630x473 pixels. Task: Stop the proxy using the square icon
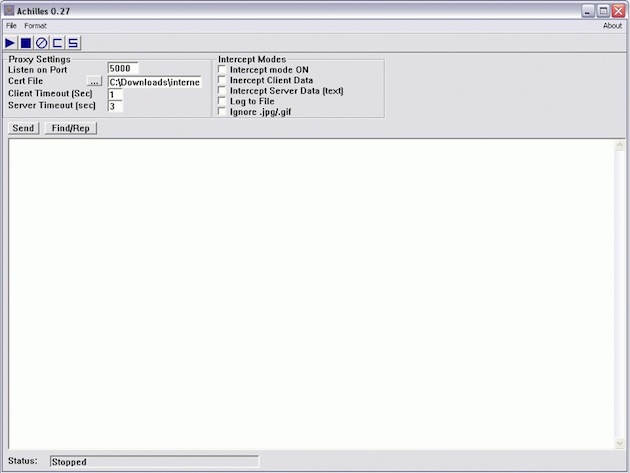click(x=26, y=43)
